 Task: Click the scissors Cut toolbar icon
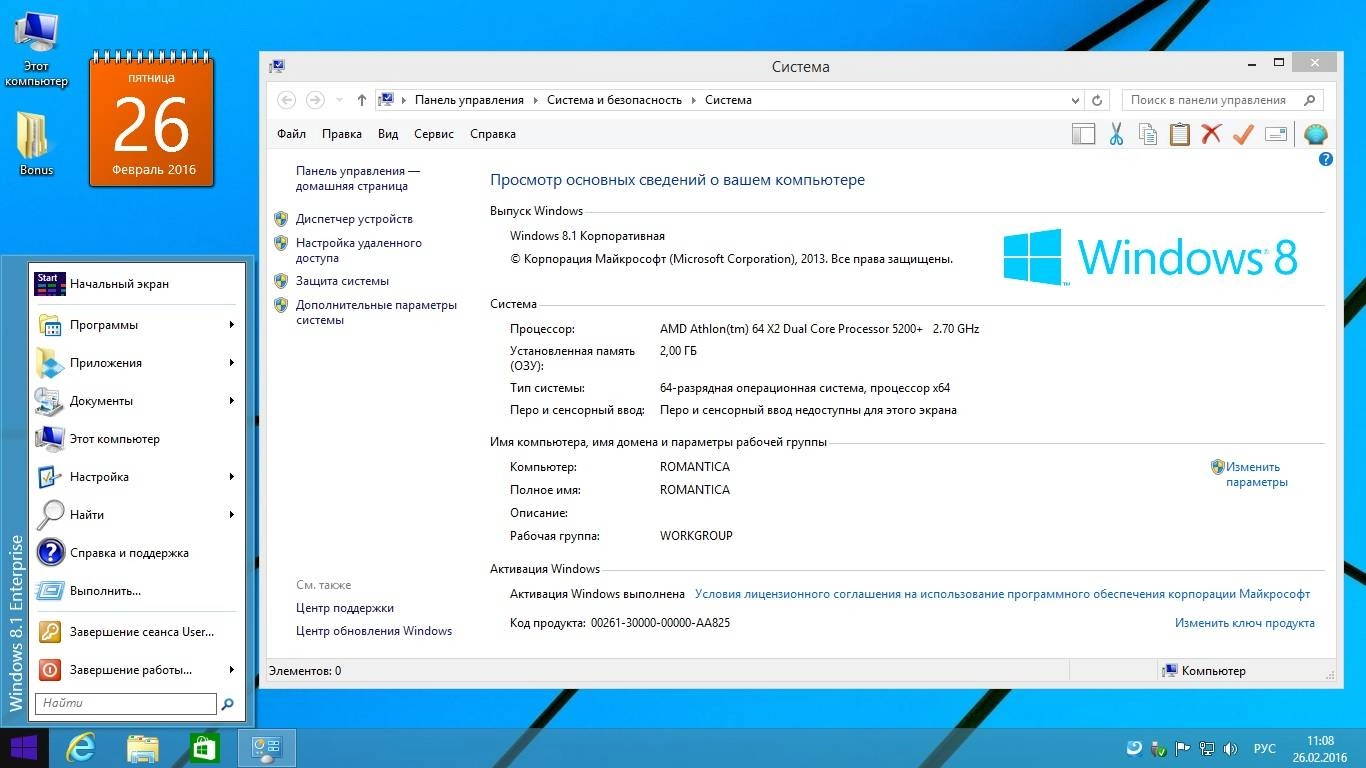click(x=1116, y=134)
